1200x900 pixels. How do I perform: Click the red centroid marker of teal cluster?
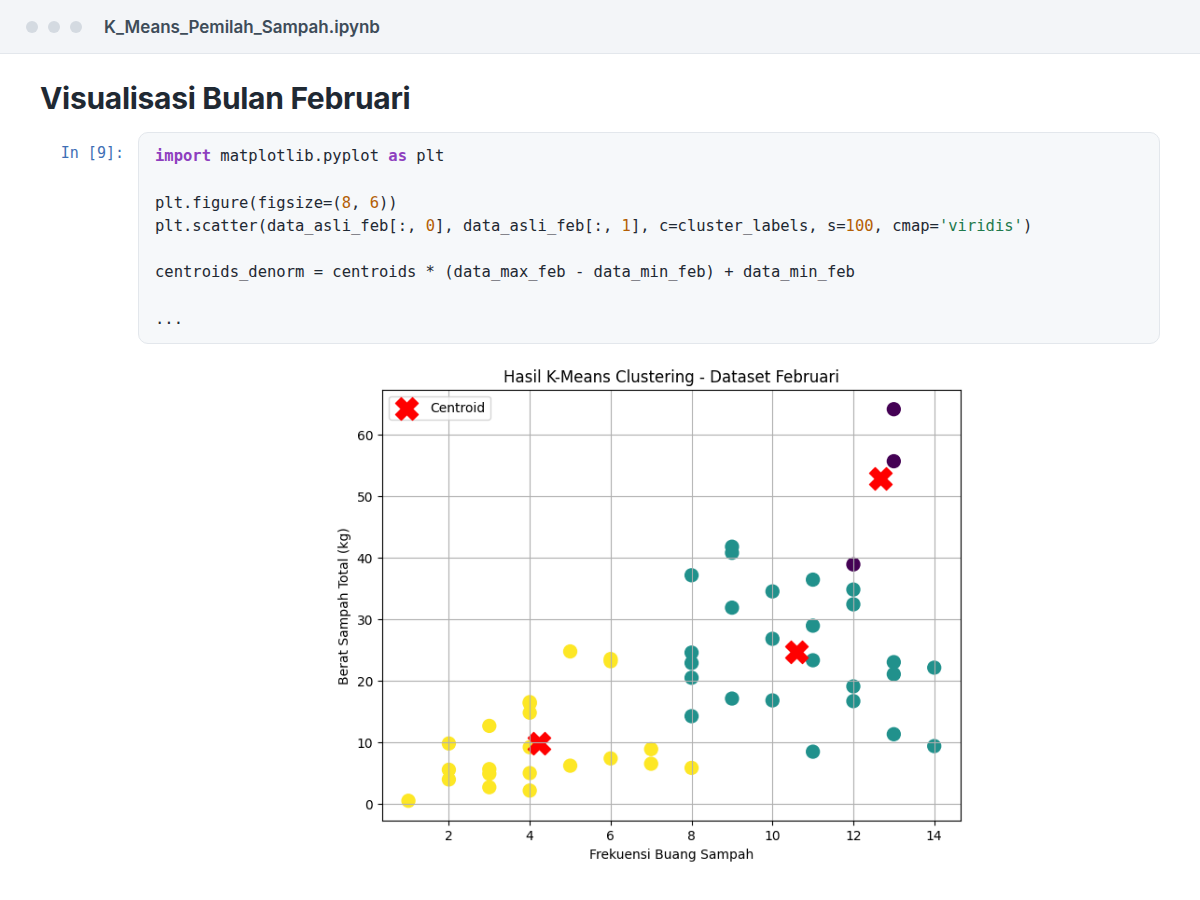(796, 652)
